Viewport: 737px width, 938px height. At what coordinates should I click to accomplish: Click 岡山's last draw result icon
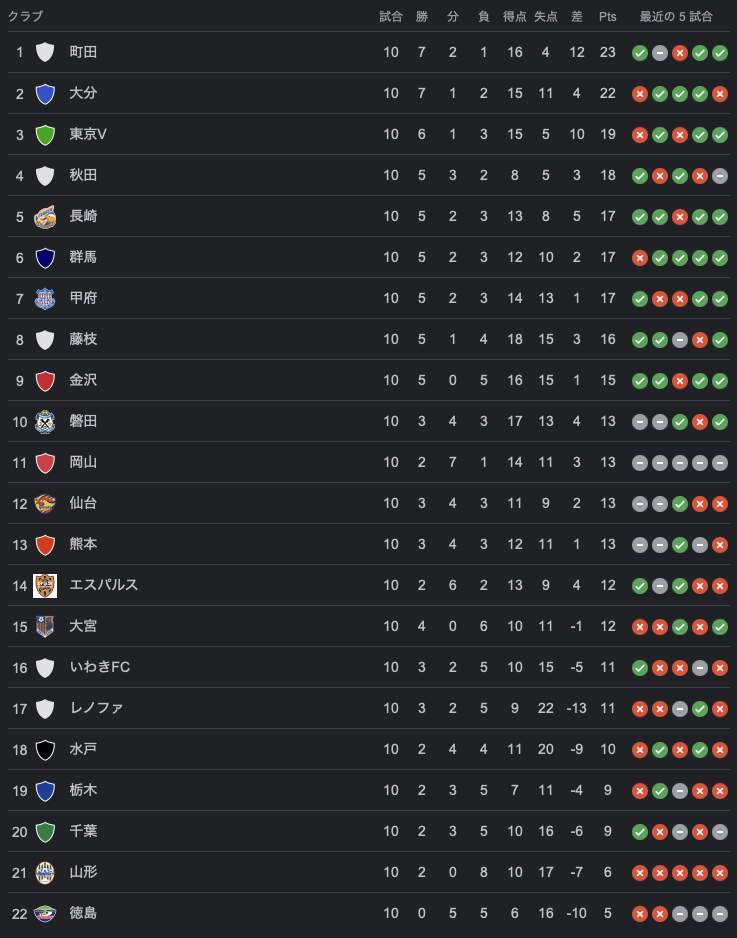(x=720, y=462)
